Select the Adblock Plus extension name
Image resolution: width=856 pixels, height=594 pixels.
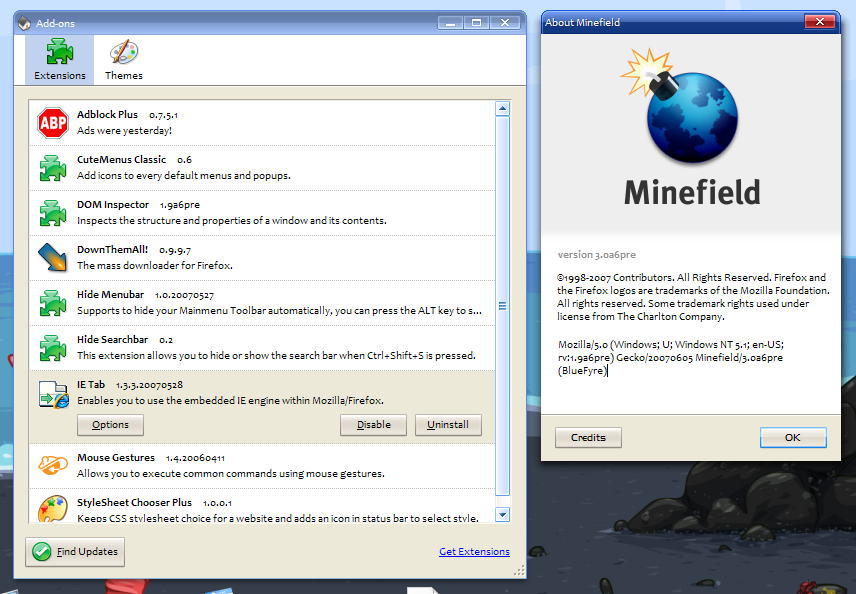107,115
